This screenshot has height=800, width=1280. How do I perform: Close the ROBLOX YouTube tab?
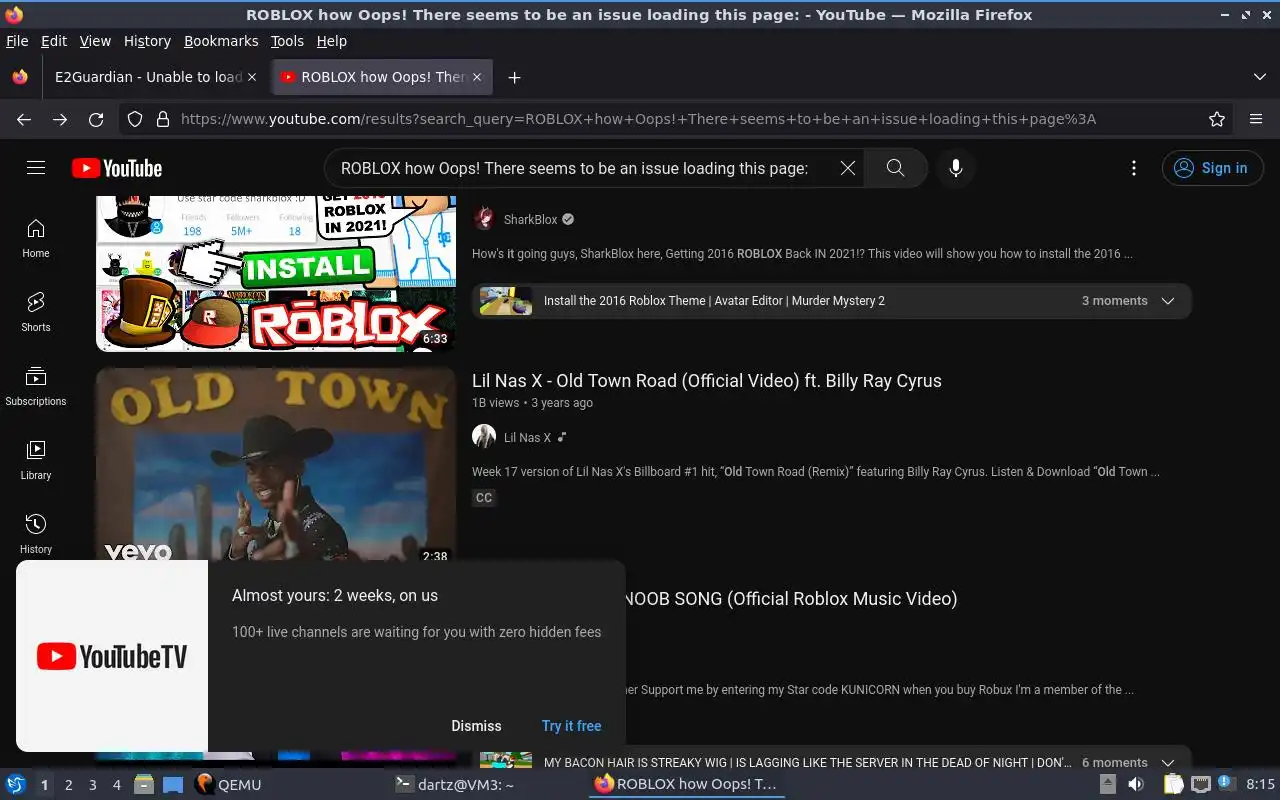(x=477, y=77)
